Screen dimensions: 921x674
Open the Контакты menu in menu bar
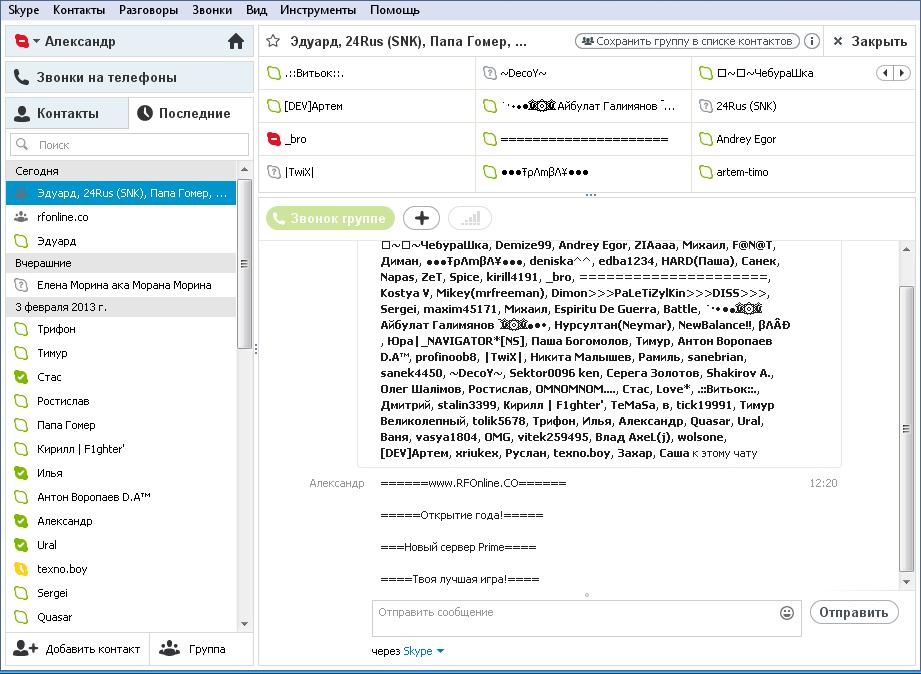pos(79,10)
